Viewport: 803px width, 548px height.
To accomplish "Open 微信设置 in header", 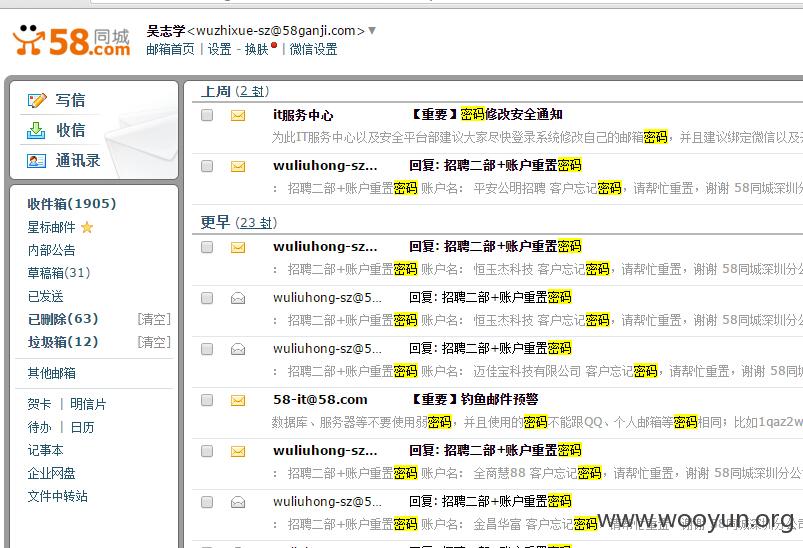I will [x=313, y=49].
